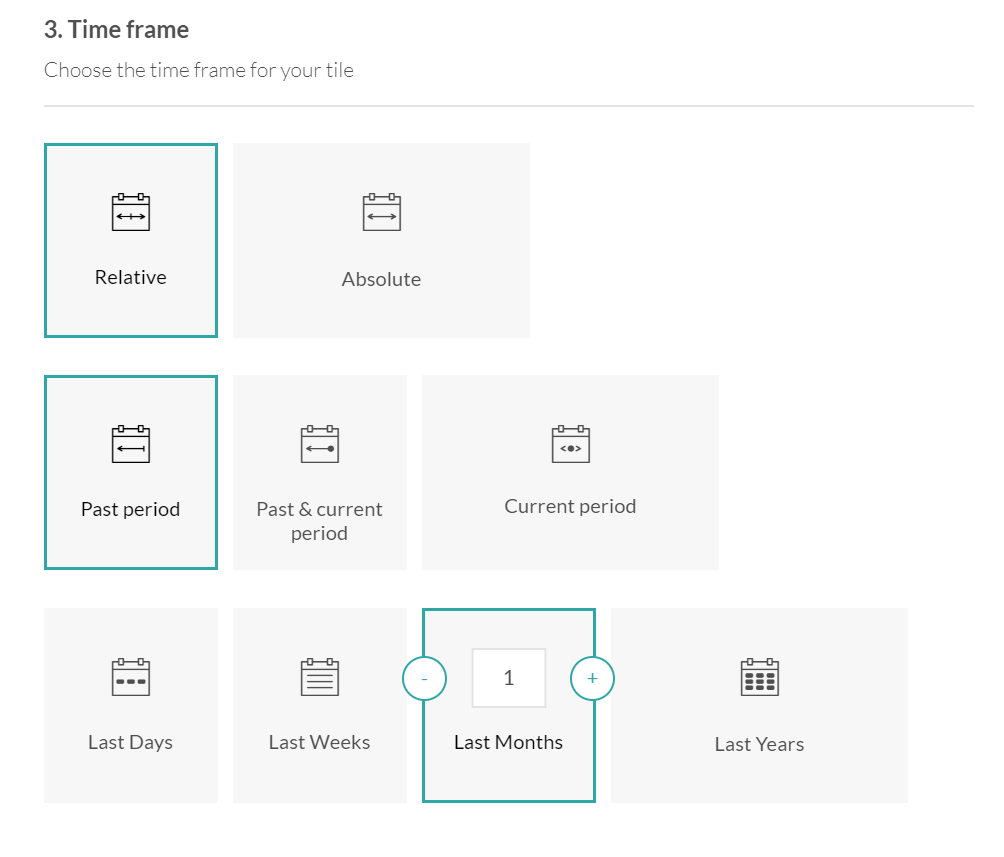Click the Last Weeks calendar icon
The image size is (1004, 857).
point(319,677)
